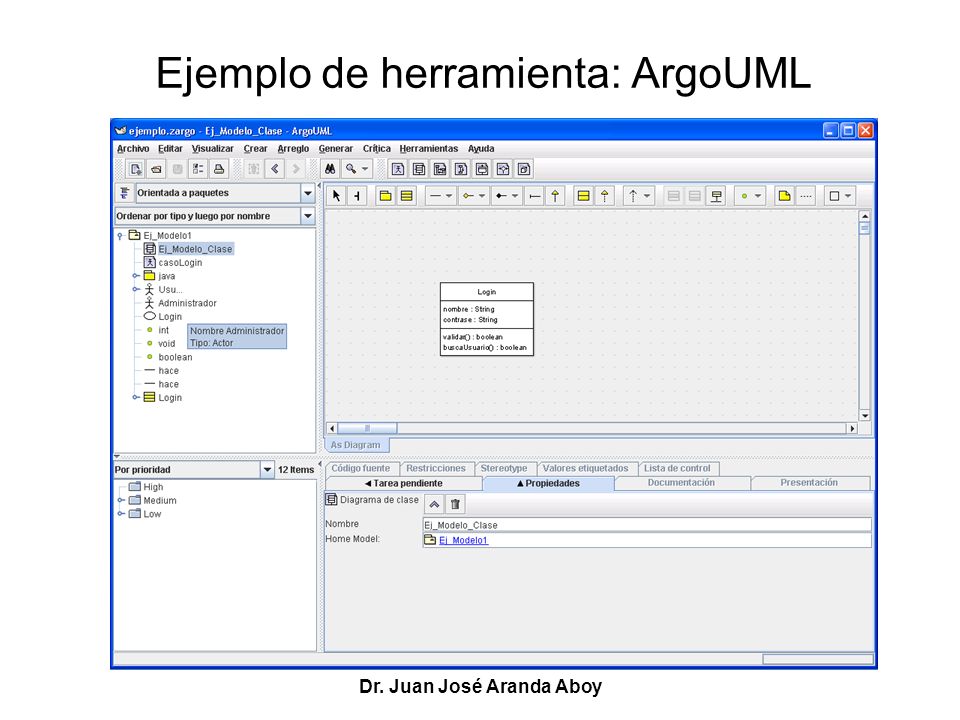
Task: Open the project properties toolbar icon
Action: [x=198, y=169]
